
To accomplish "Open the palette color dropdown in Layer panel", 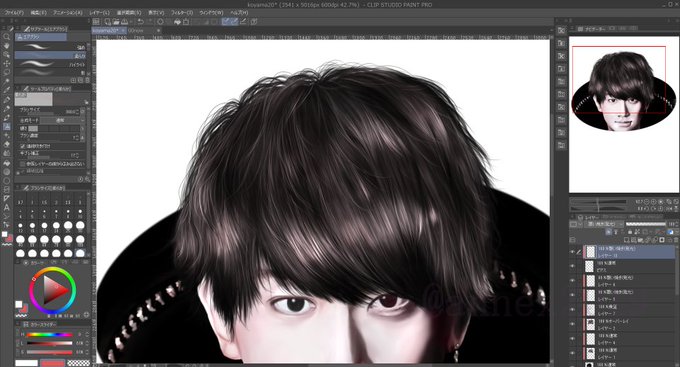I will point(575,224).
